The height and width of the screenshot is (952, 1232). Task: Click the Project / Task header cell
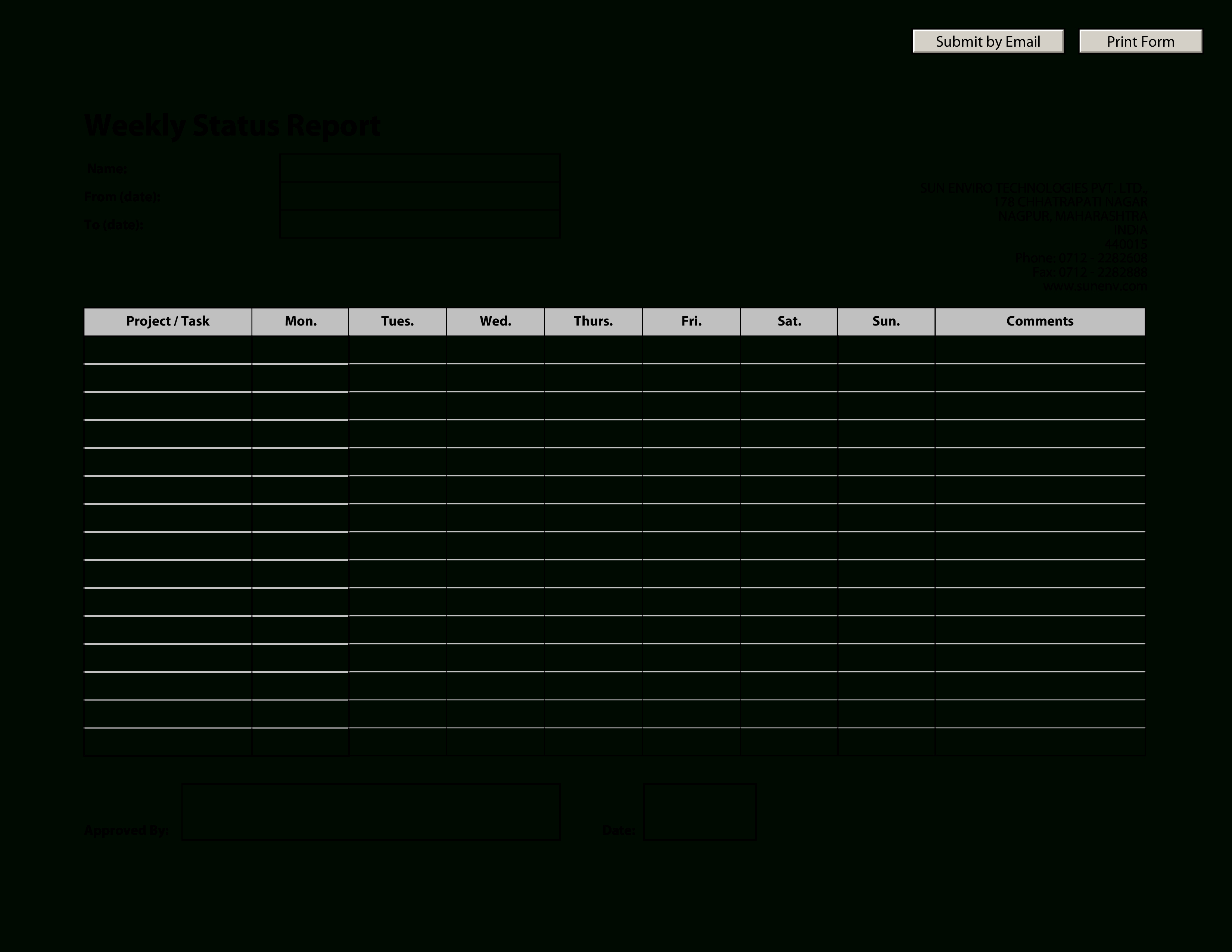coord(168,320)
